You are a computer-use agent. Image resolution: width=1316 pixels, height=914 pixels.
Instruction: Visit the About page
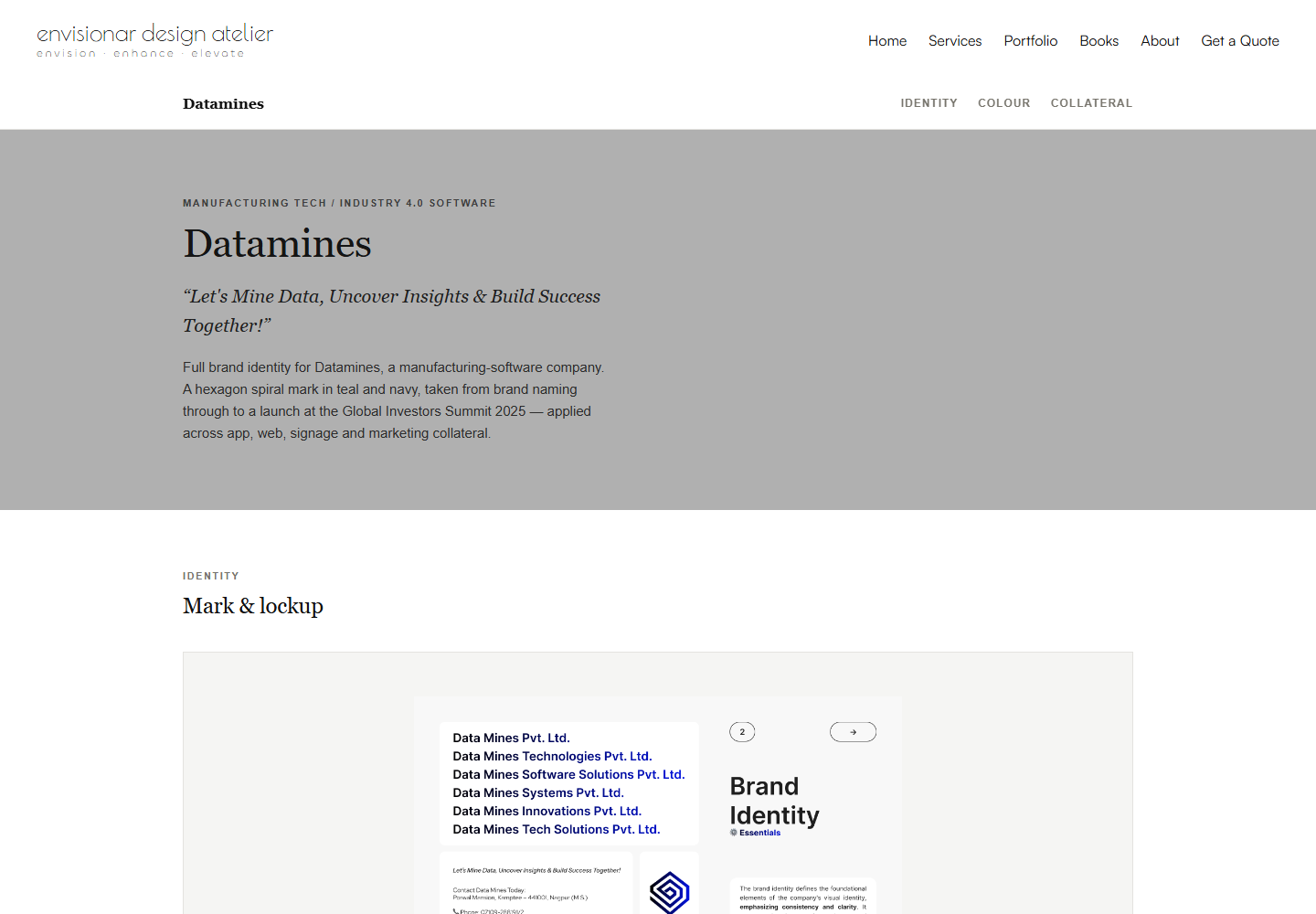(x=1160, y=41)
